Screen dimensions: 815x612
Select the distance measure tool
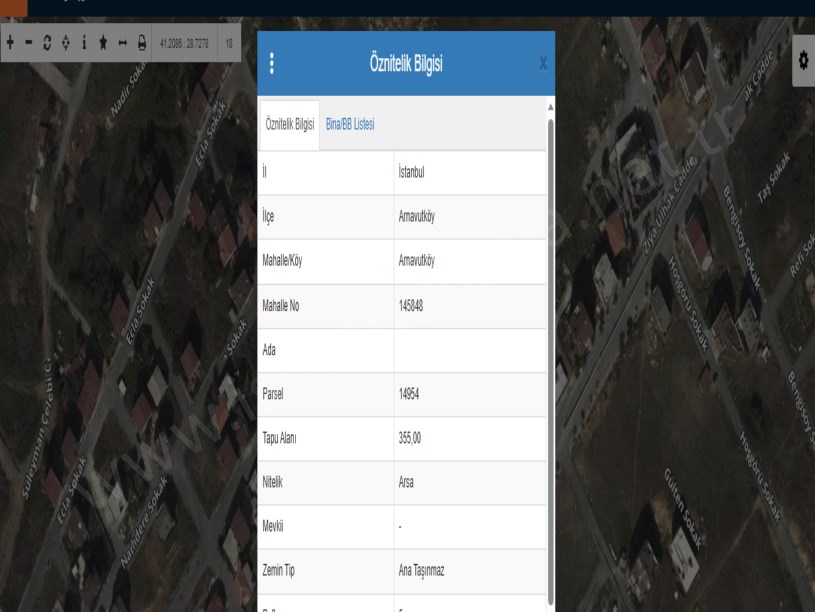(122, 43)
